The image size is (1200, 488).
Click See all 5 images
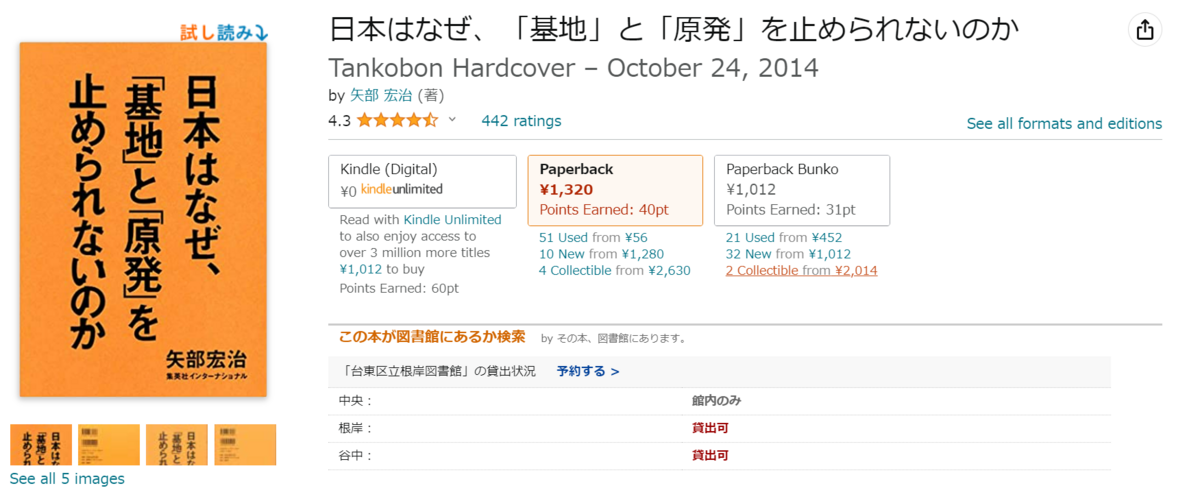tap(67, 479)
